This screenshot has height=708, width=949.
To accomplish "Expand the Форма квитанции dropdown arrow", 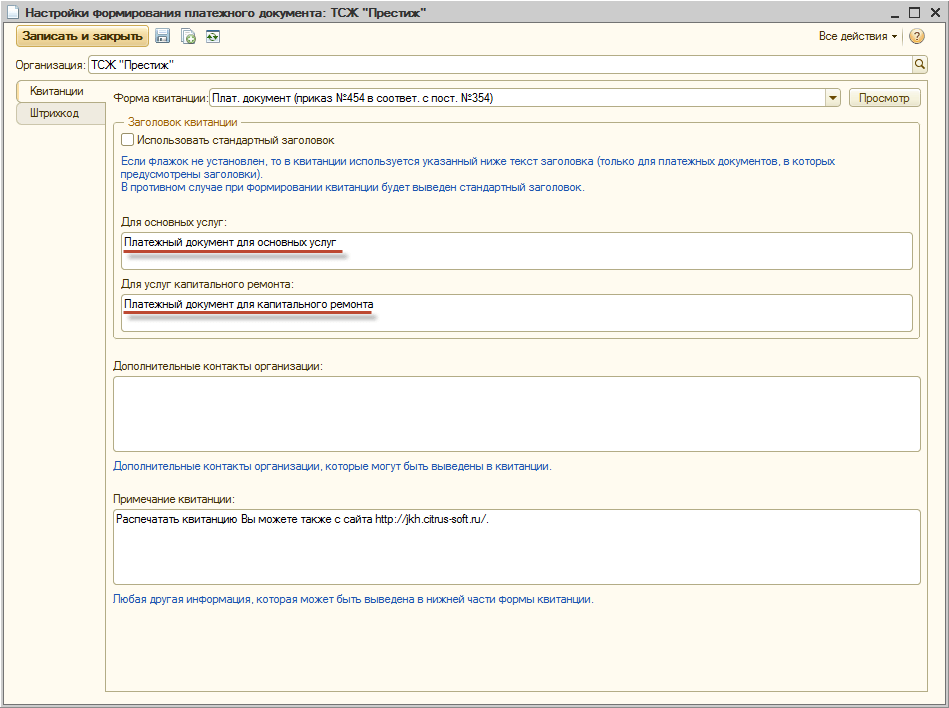I will point(833,97).
